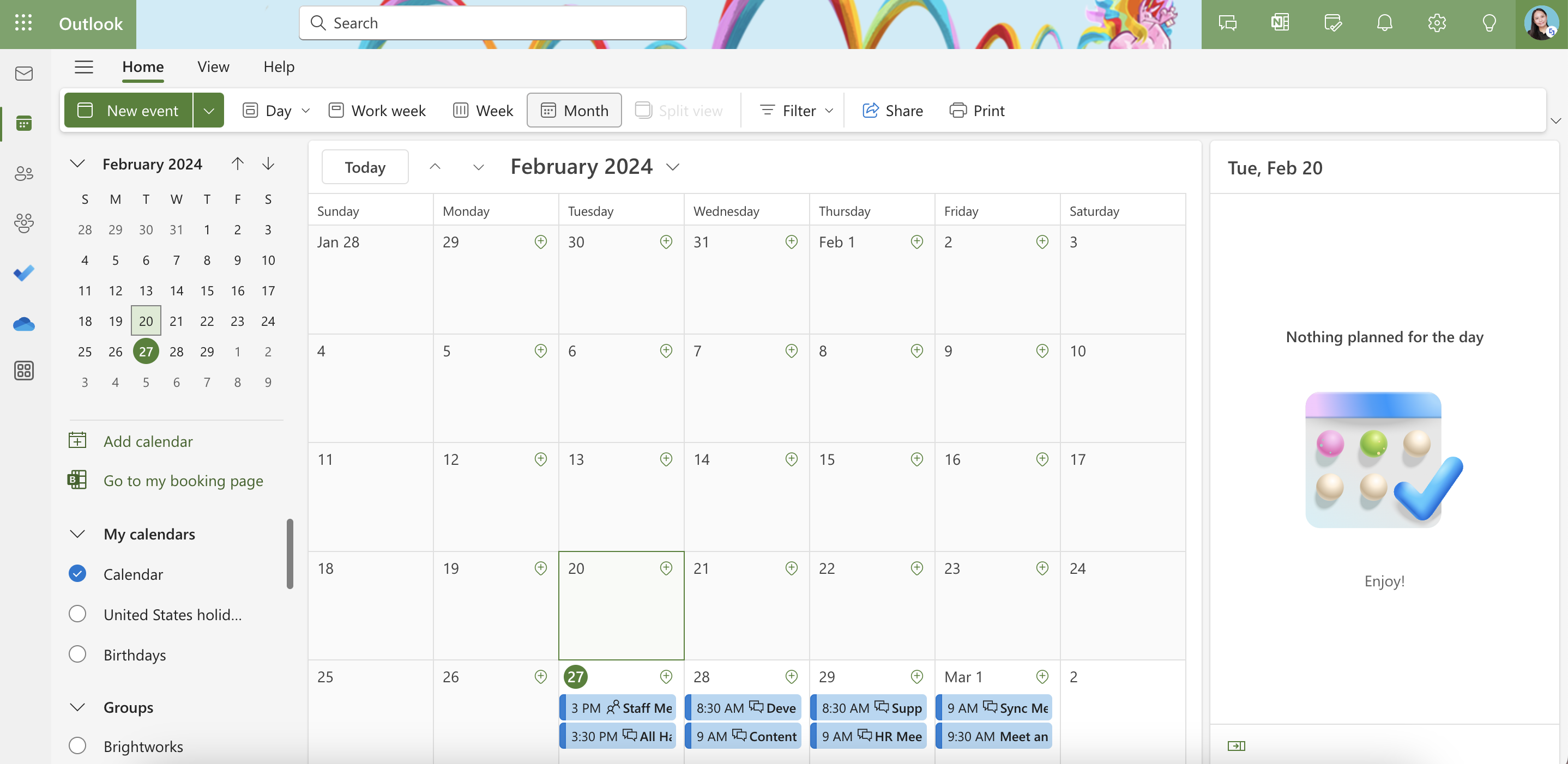The height and width of the screenshot is (764, 1568).
Task: Open New event dropdown arrow
Action: click(x=209, y=111)
